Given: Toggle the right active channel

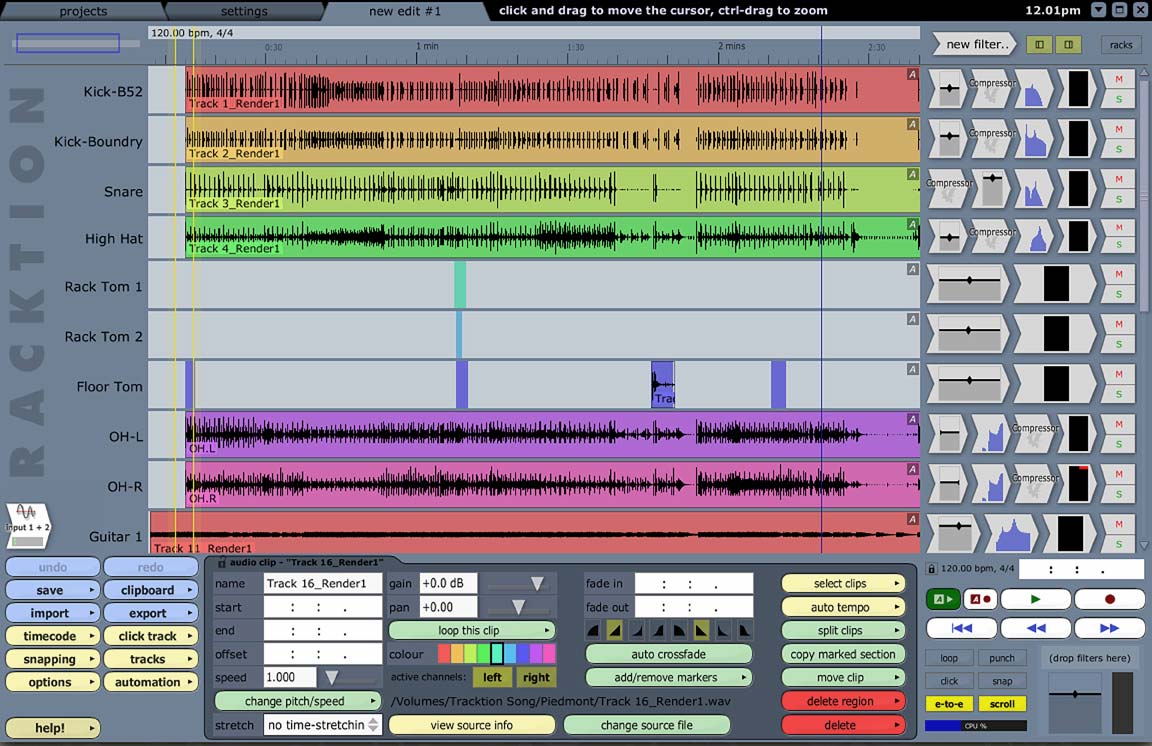Looking at the screenshot, I should click(536, 677).
